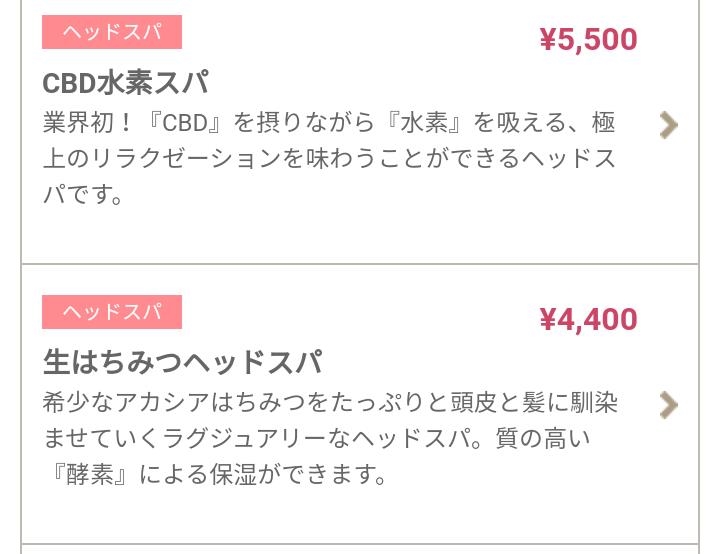Open description starting with 希少なアカシアはちみつ
Image resolution: width=720 pixels, height=554 pixels.
pos(330,438)
